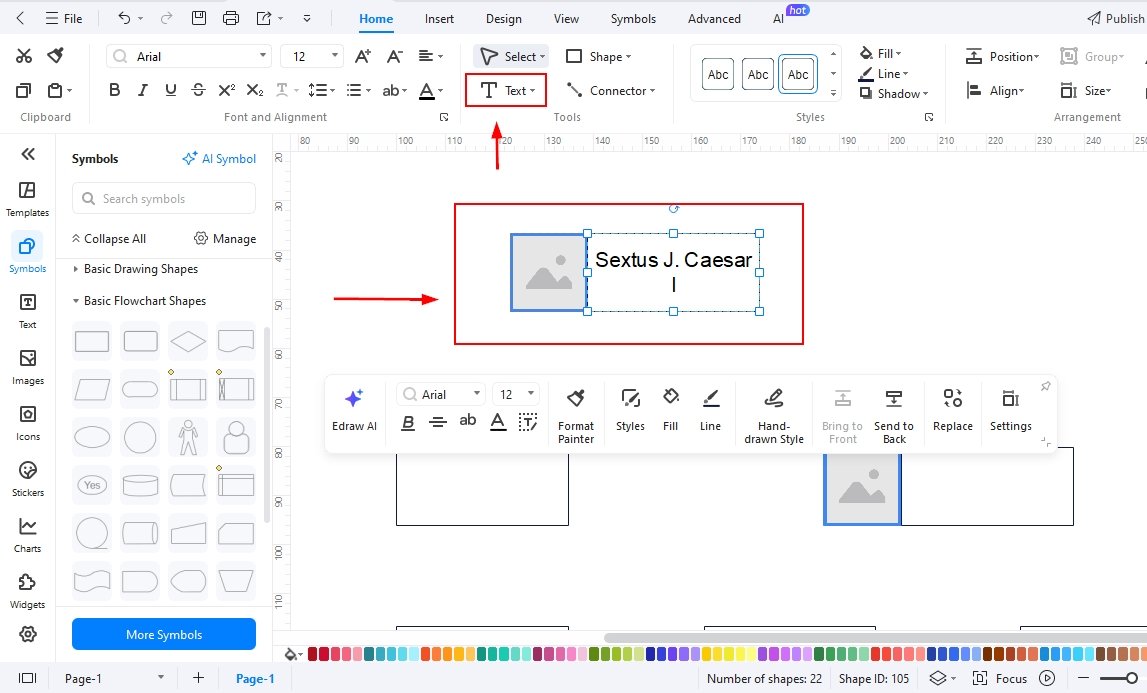Click Collapse All in Symbols panel
The height and width of the screenshot is (693, 1147).
pyautogui.click(x=108, y=239)
